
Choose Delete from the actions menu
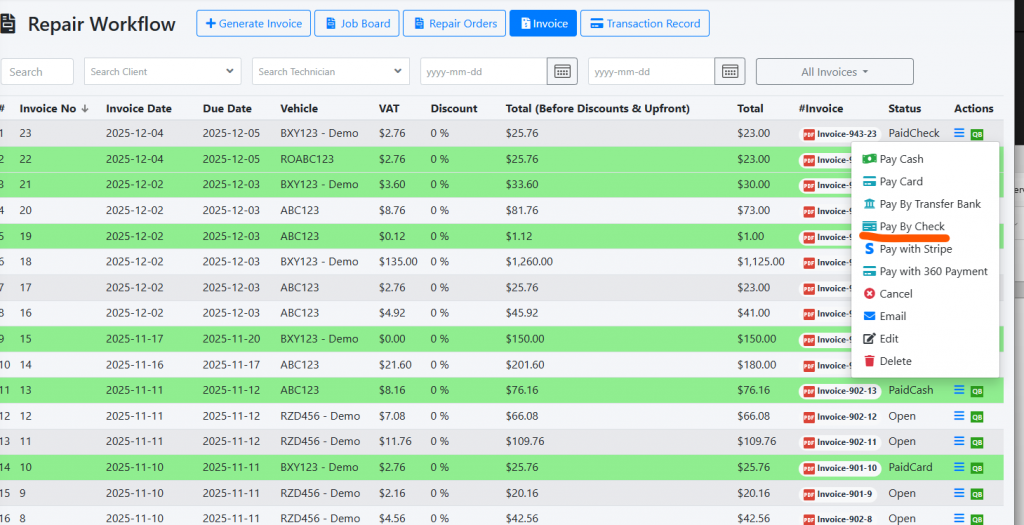pyautogui.click(x=895, y=361)
